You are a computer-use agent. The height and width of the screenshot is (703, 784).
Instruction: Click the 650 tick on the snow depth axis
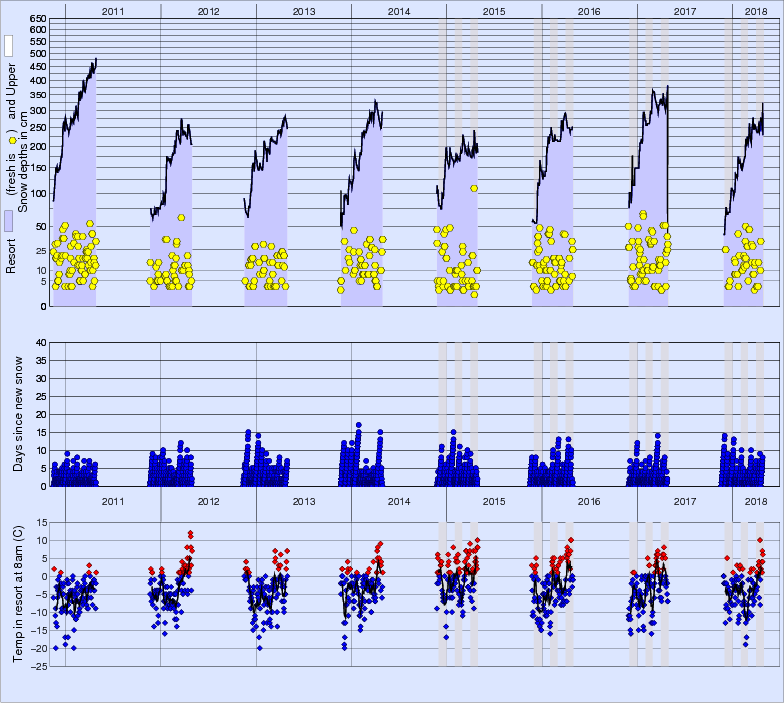click(36, 20)
